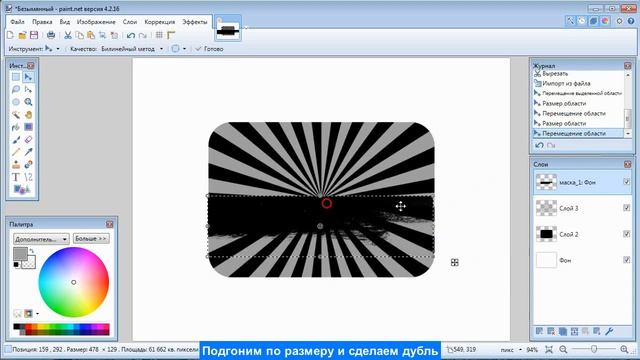
Task: Open the Слои menu
Action: pos(130,22)
